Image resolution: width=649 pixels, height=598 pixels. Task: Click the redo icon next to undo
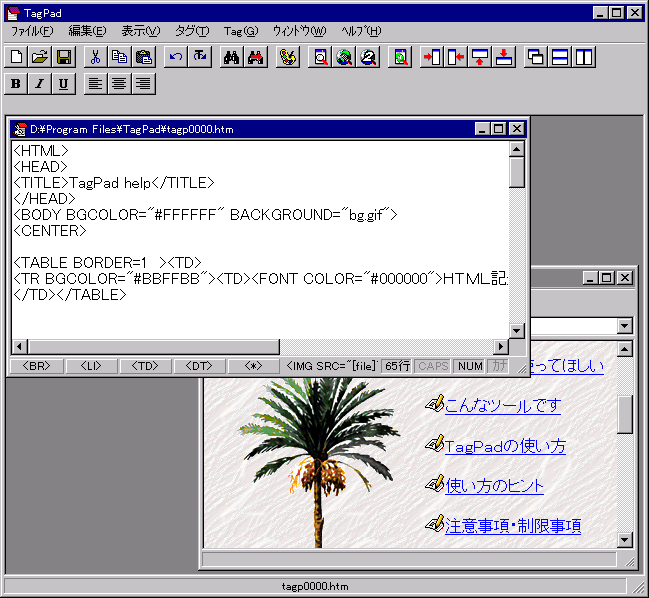(200, 57)
